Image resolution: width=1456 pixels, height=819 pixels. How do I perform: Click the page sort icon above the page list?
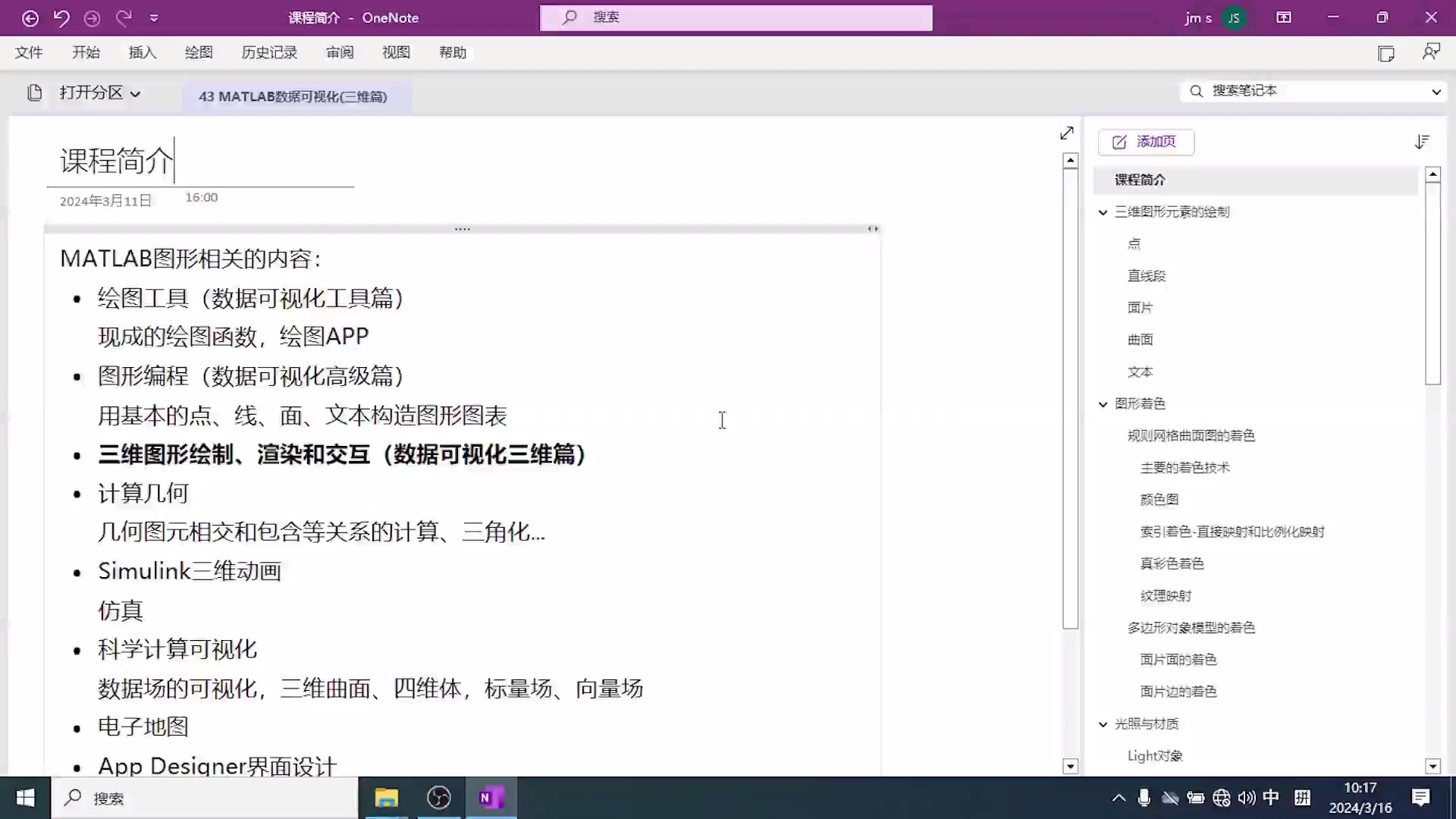click(1423, 142)
